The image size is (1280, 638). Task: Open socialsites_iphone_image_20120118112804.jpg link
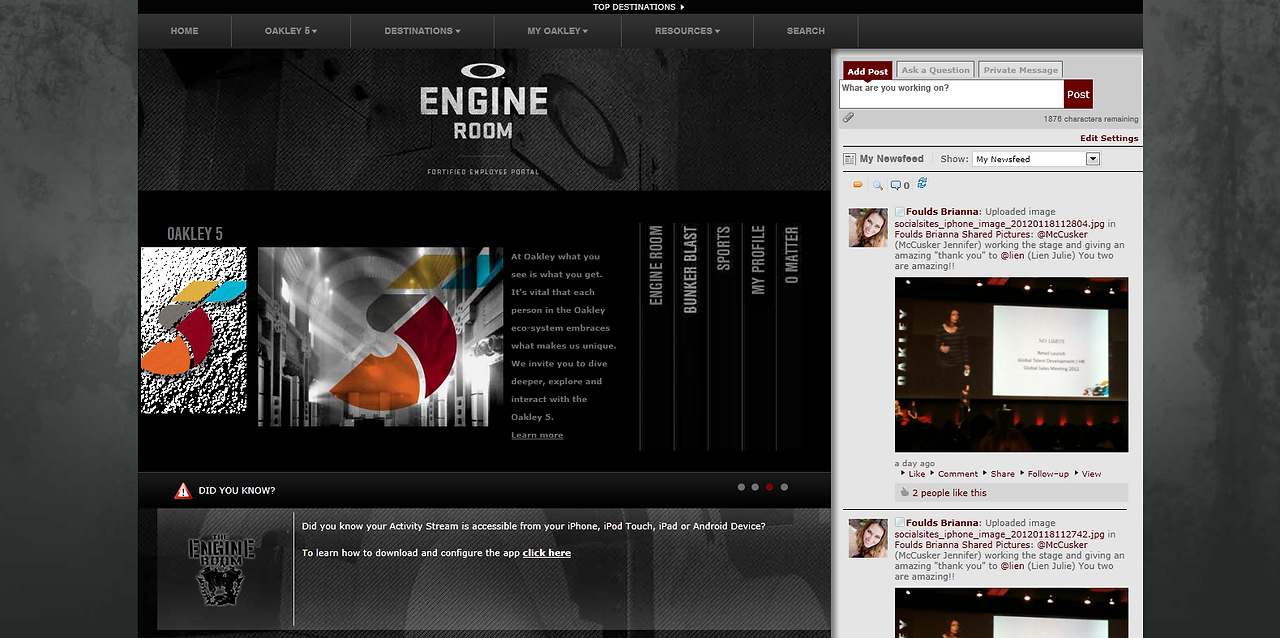(1000, 224)
